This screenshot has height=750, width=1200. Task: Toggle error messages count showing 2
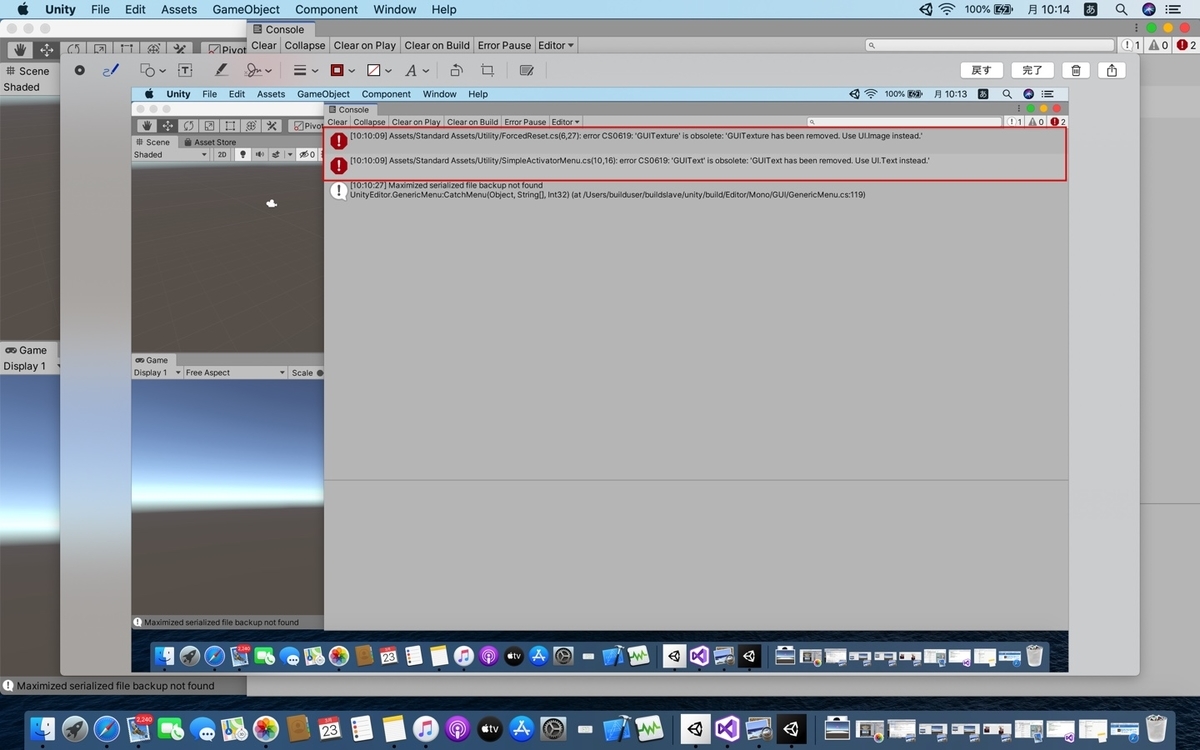[1186, 45]
